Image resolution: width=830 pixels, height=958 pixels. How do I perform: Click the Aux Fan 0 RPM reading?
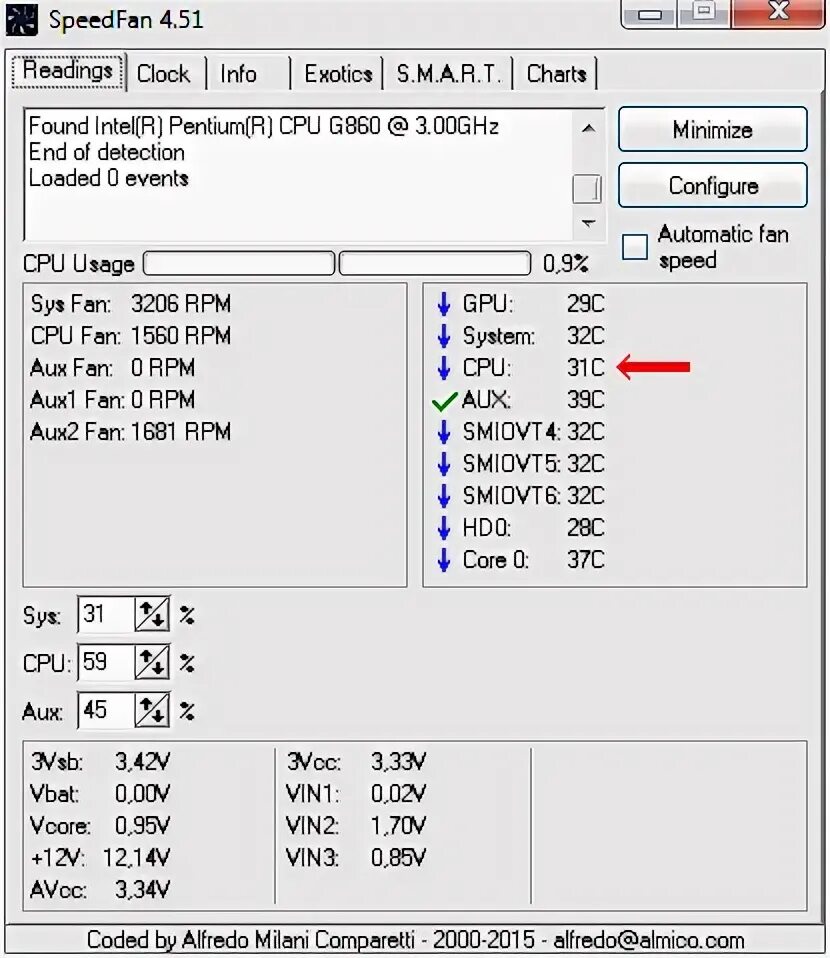(x=112, y=368)
